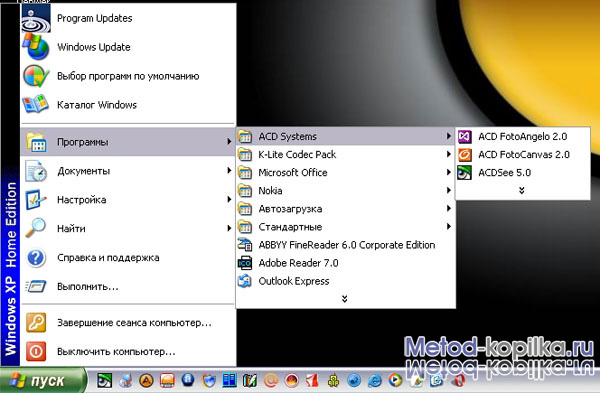Screen dimensions: 600x393
Task: Open Program Updates in Start menu
Action: point(128,18)
